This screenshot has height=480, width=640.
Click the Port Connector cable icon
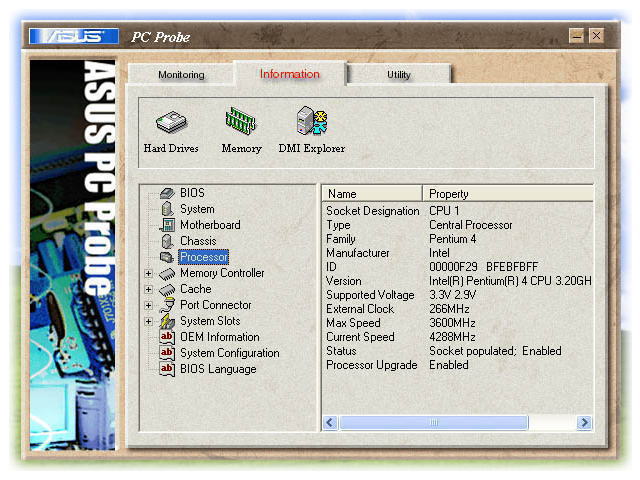click(167, 305)
